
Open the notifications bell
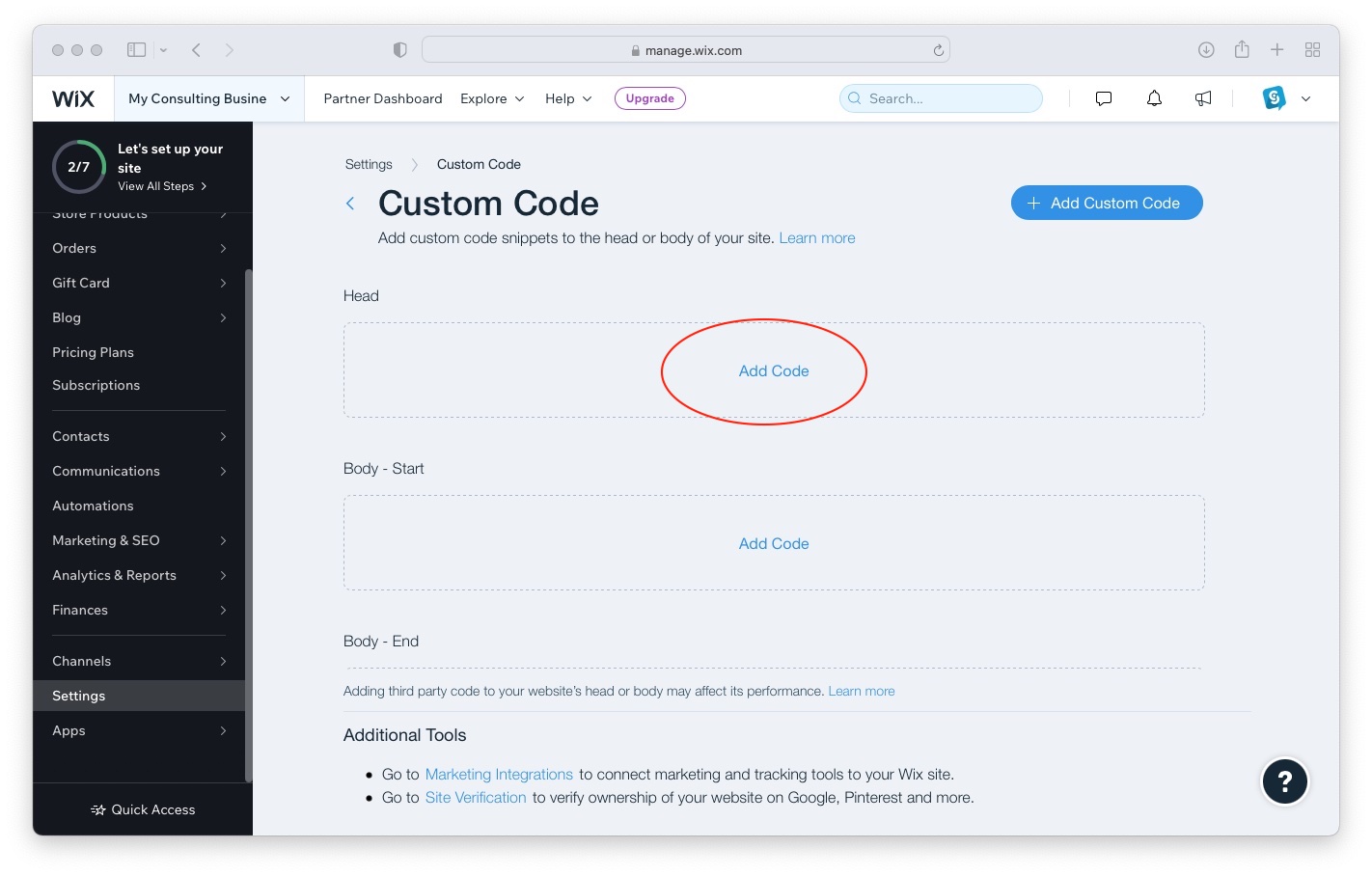(x=1154, y=98)
